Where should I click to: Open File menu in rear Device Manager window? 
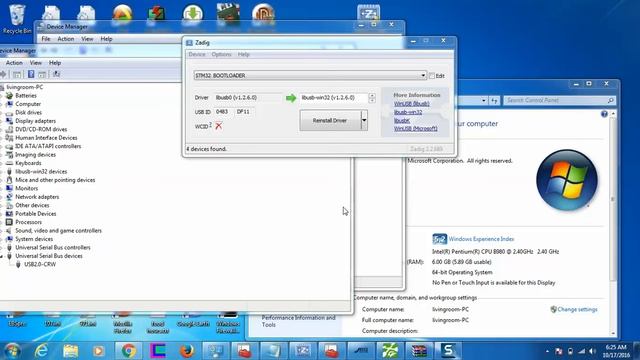coord(46,39)
